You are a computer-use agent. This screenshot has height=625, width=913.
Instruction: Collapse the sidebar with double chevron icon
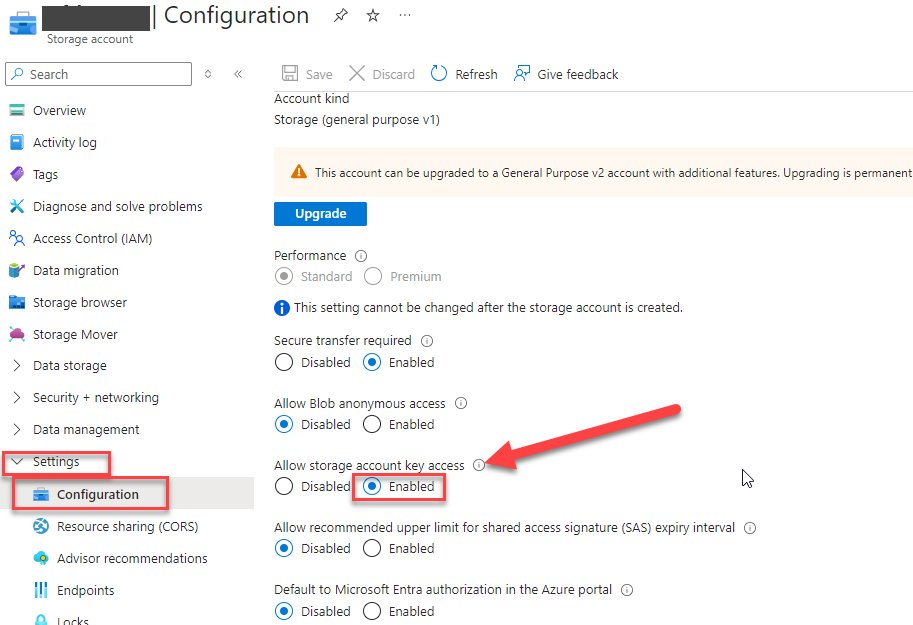tap(238, 74)
